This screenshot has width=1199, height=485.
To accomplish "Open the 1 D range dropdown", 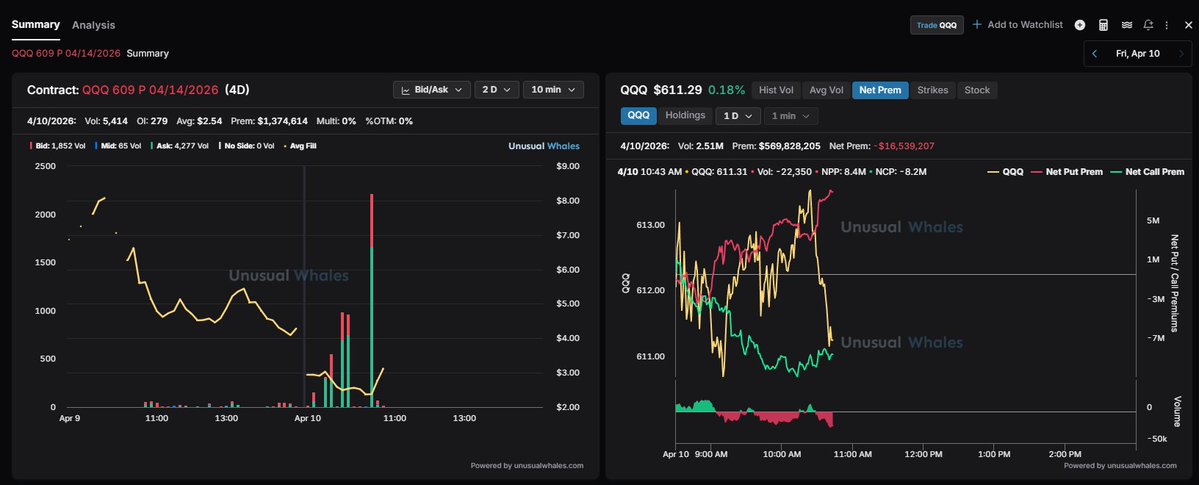I will click(737, 116).
